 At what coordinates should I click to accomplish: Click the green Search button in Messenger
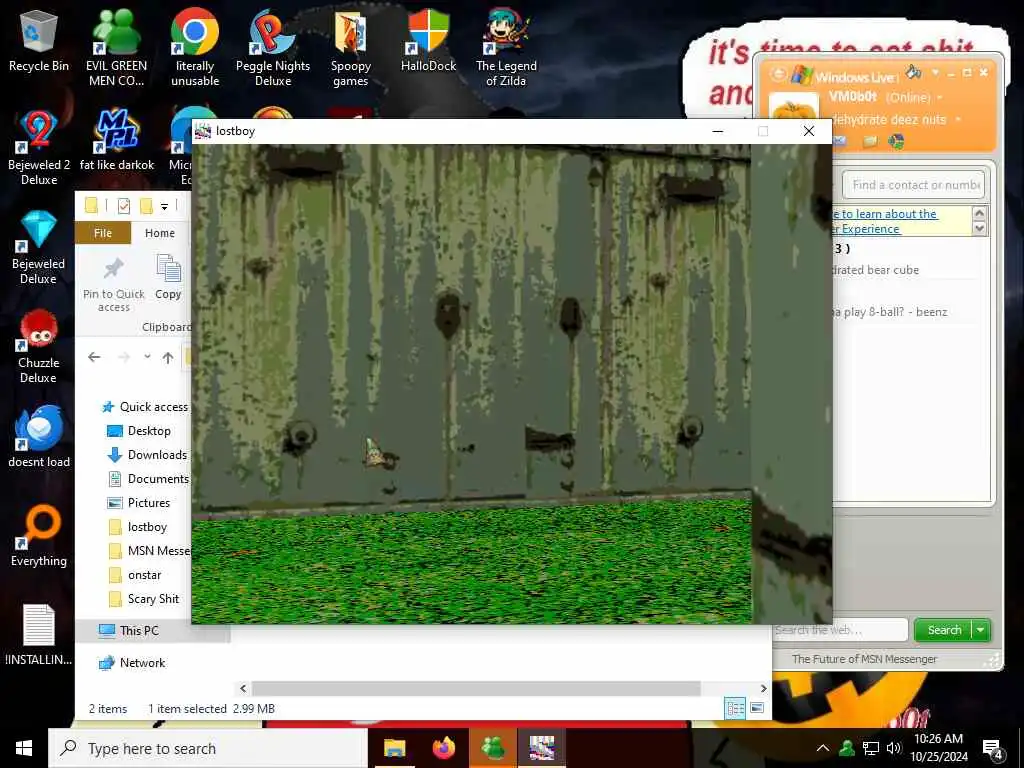pyautogui.click(x=944, y=630)
